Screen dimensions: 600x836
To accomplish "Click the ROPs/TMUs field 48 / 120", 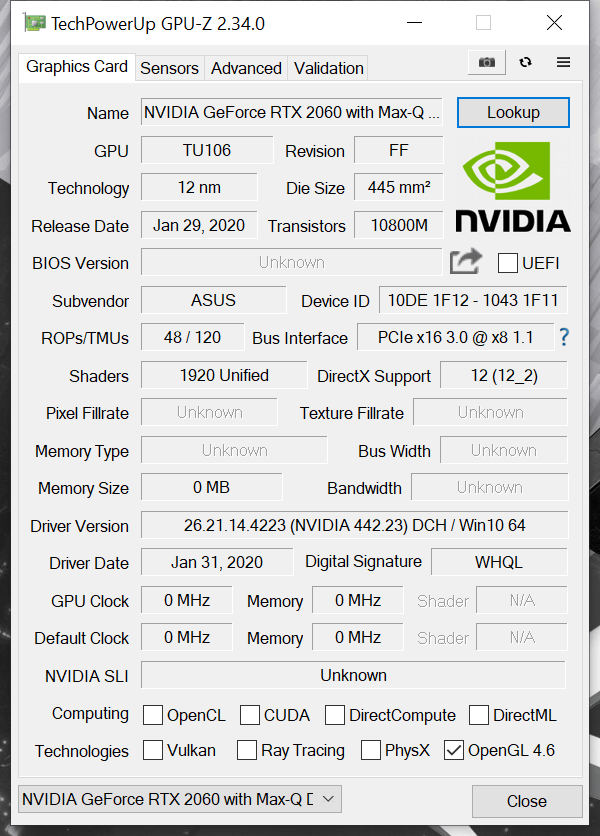I will pos(193,337).
